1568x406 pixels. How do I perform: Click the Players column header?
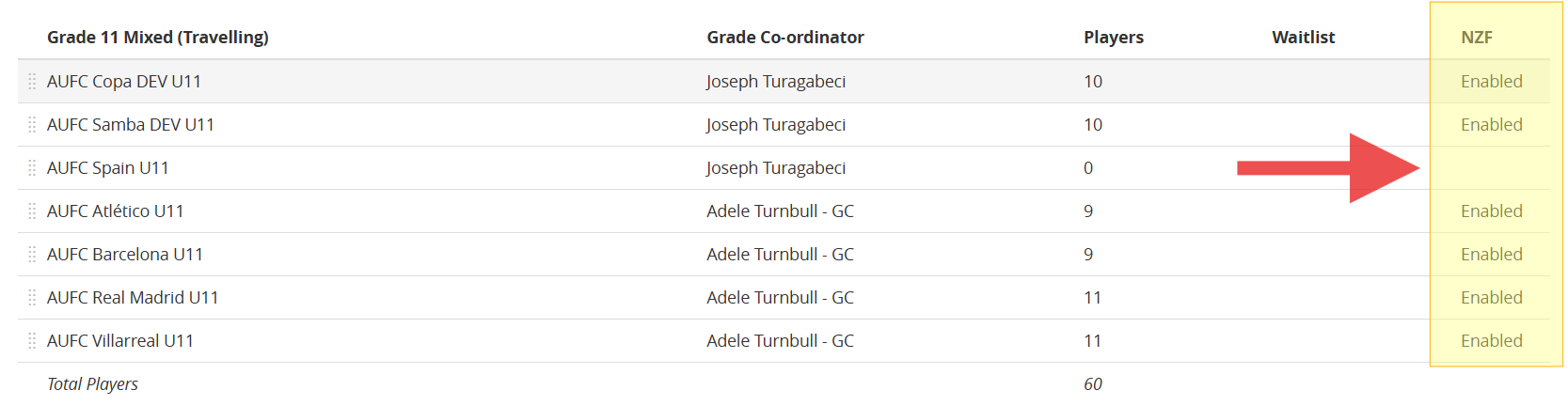click(x=1114, y=38)
